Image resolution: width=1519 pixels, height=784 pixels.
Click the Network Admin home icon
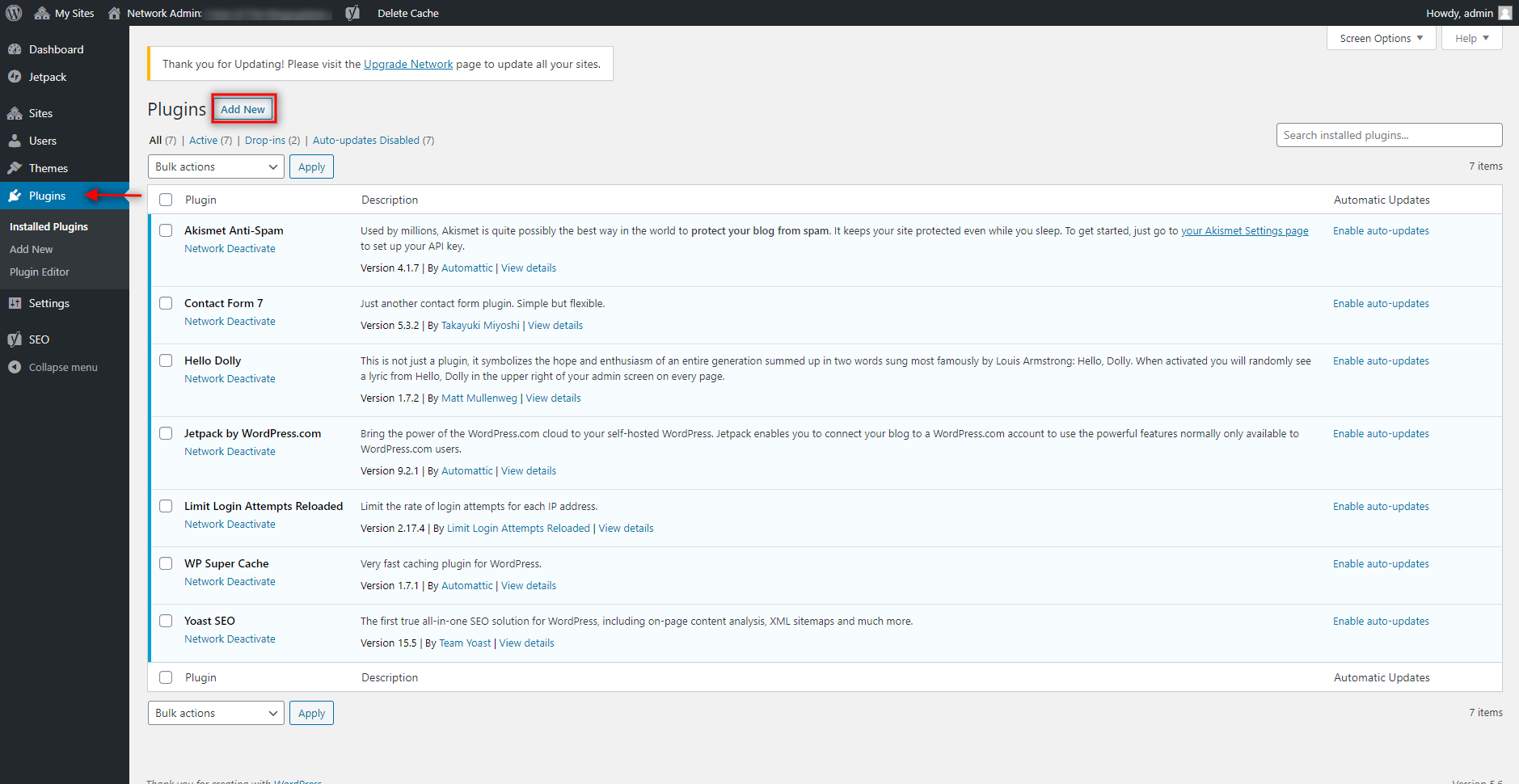114,13
